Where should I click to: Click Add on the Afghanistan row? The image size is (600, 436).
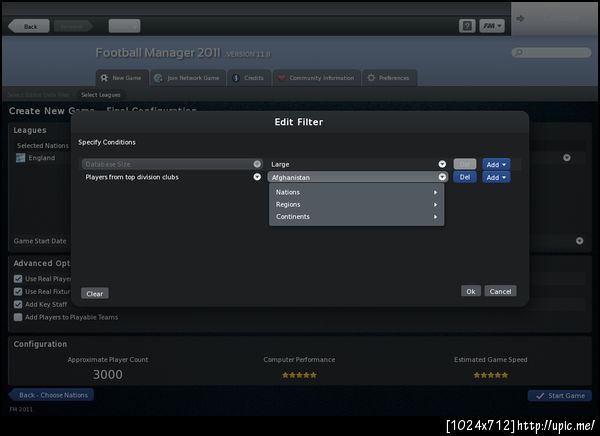pos(496,178)
